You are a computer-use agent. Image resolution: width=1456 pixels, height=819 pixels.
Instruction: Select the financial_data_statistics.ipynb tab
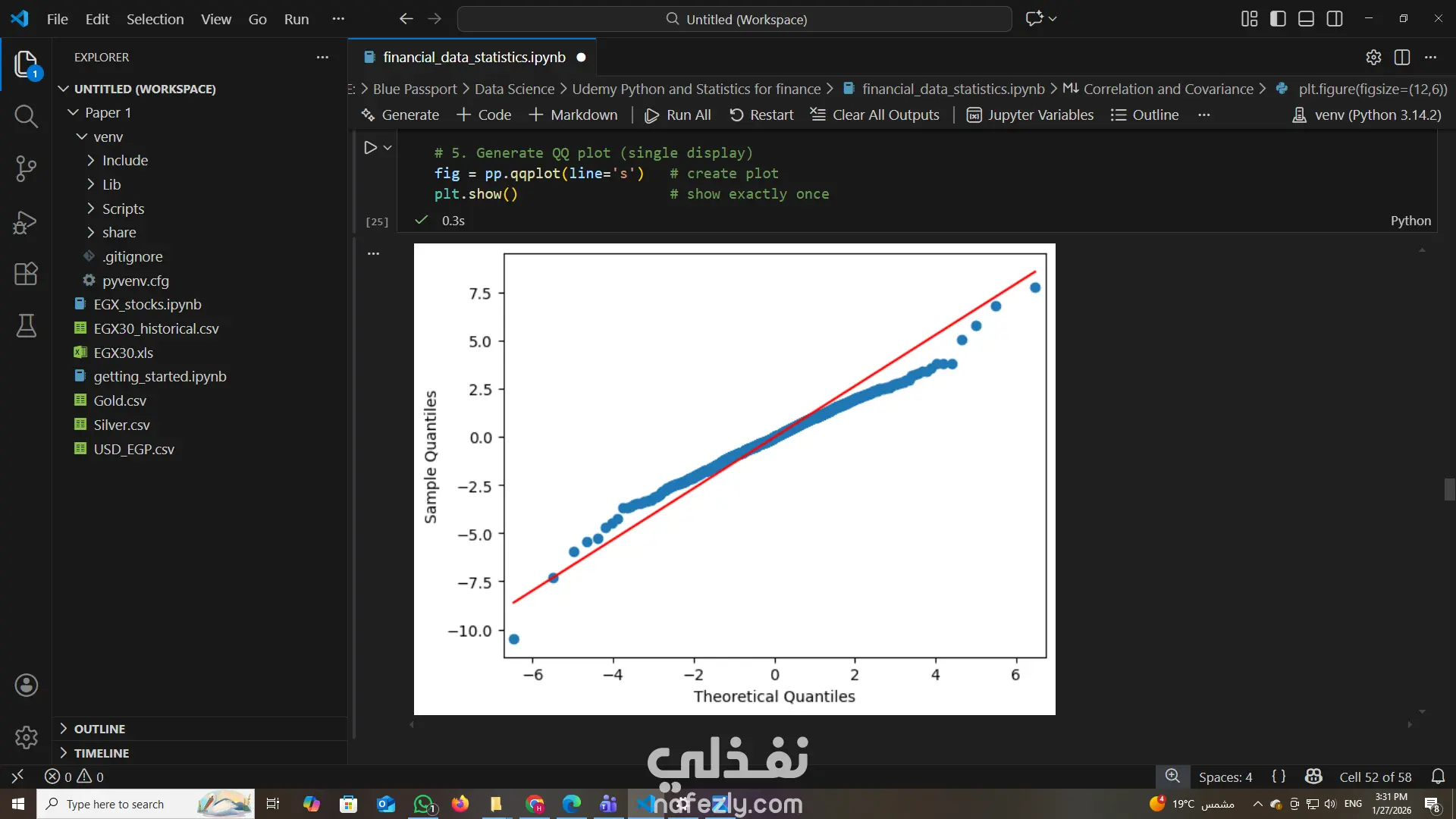pos(474,58)
